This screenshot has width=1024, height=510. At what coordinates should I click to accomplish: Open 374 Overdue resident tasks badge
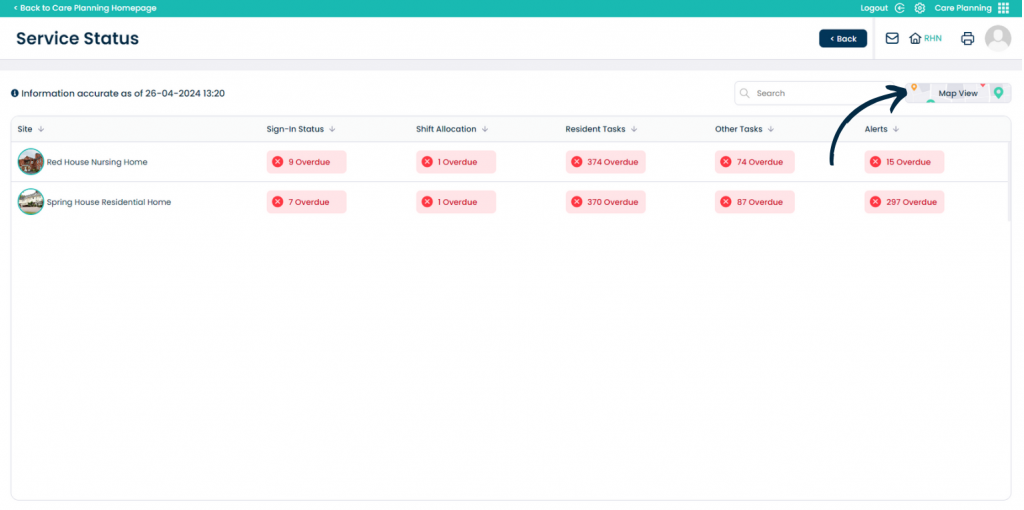point(605,162)
